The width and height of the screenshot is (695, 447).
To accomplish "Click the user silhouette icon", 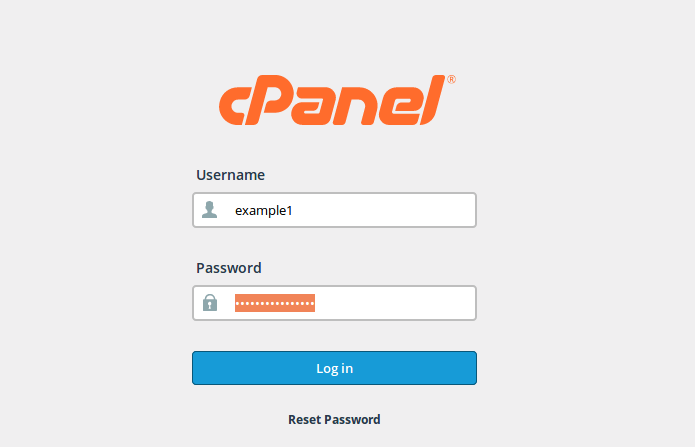I will [210, 210].
